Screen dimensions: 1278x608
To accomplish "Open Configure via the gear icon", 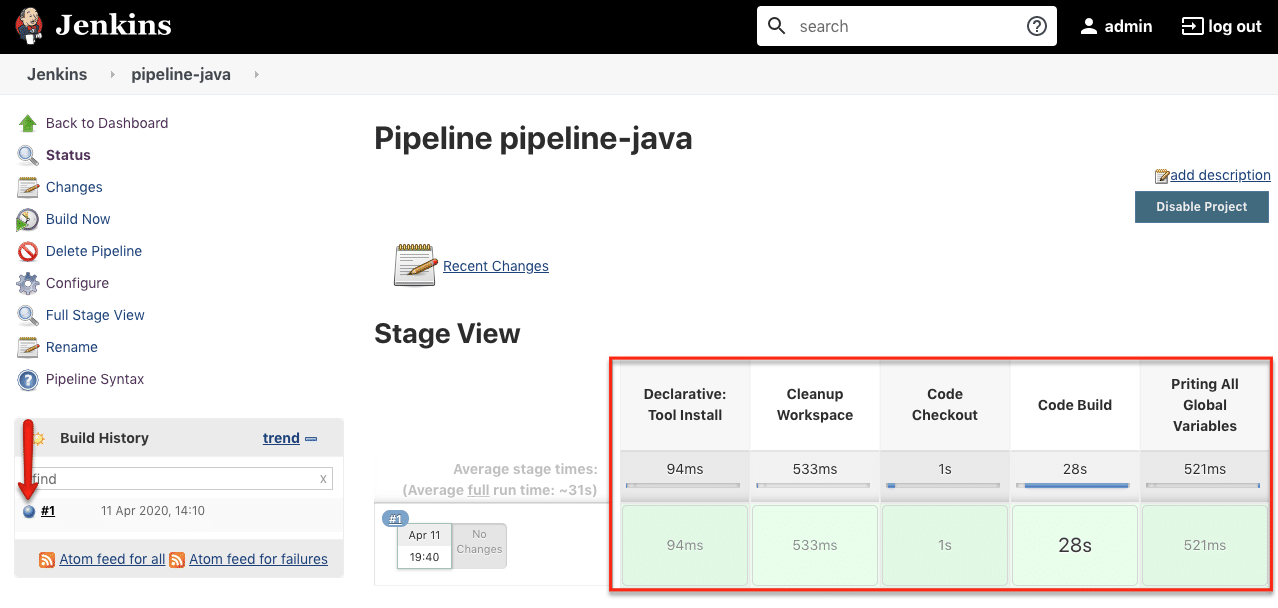I will 30,283.
